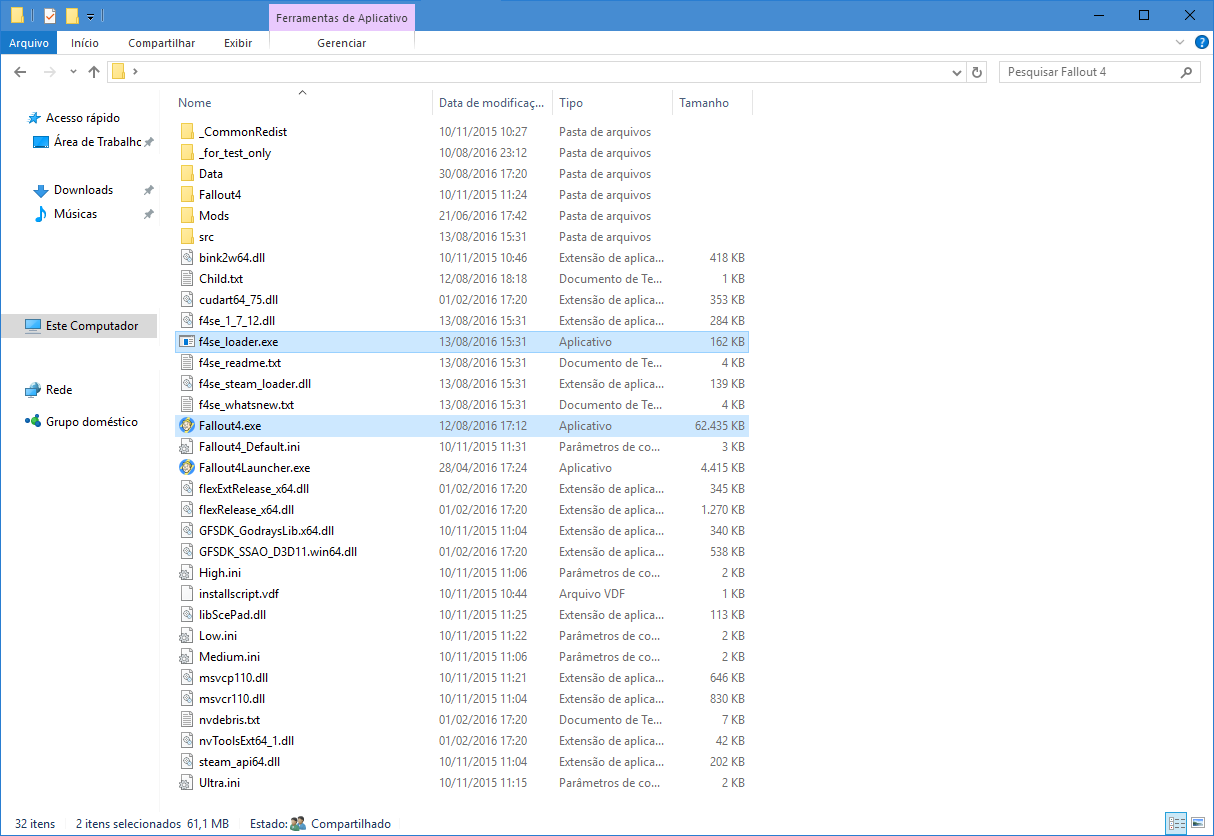This screenshot has width=1214, height=836.
Task: Click the Mods folder icon
Action: (x=186, y=216)
